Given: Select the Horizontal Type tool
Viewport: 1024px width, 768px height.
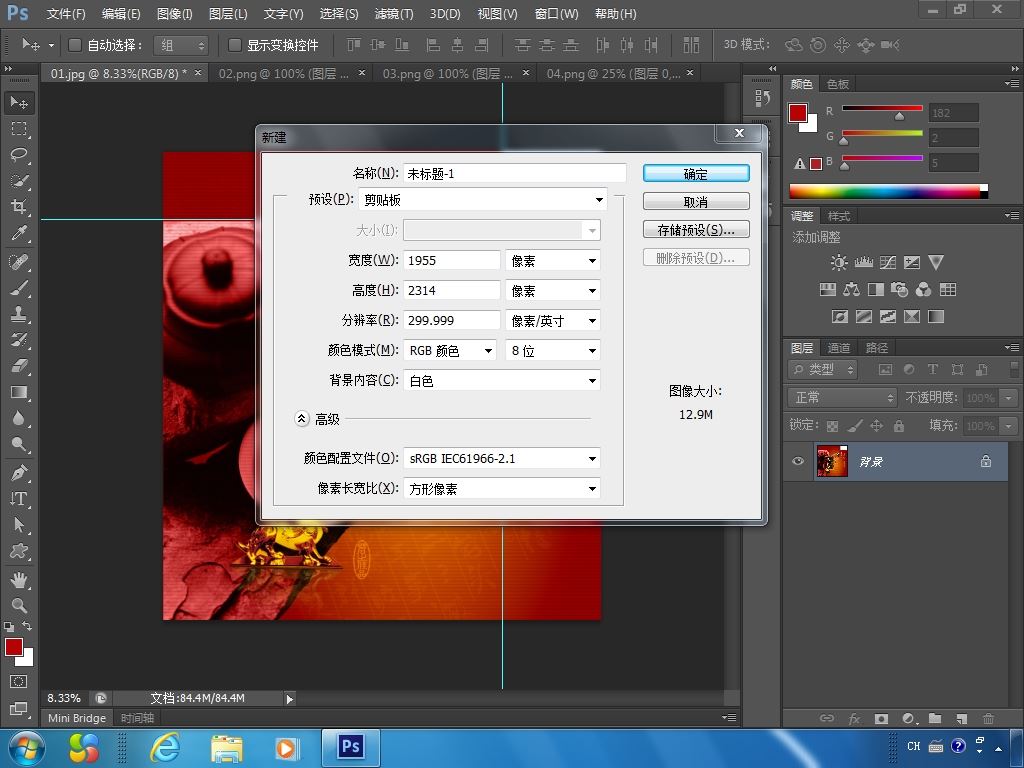Looking at the screenshot, I should coord(19,498).
